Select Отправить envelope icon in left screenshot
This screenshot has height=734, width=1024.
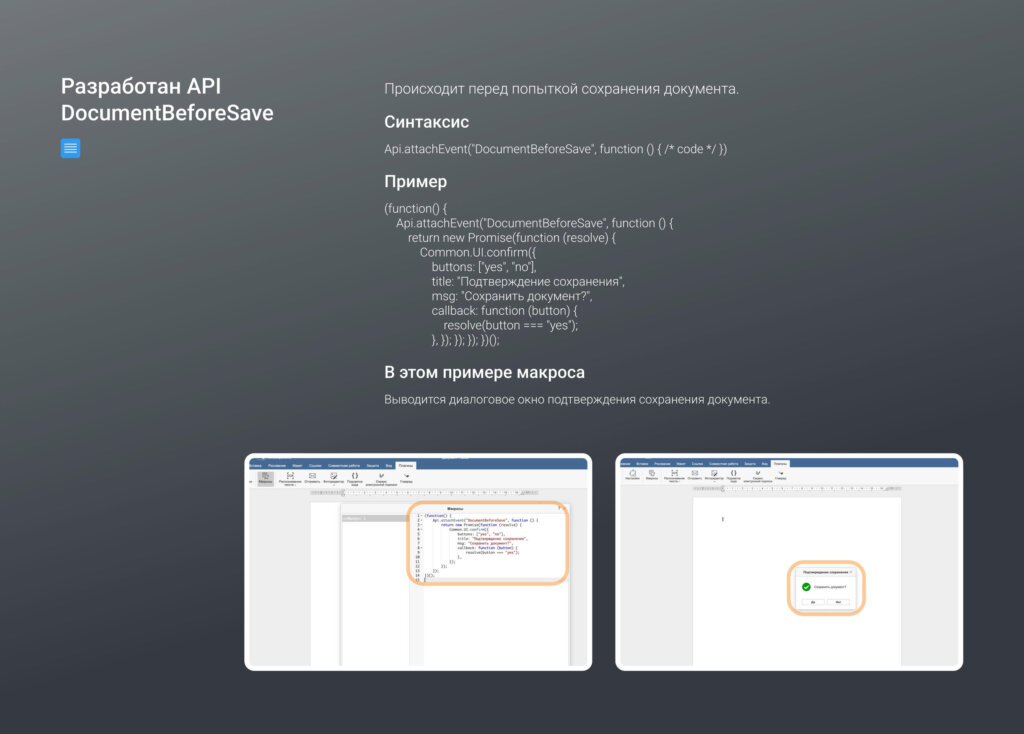tap(312, 477)
